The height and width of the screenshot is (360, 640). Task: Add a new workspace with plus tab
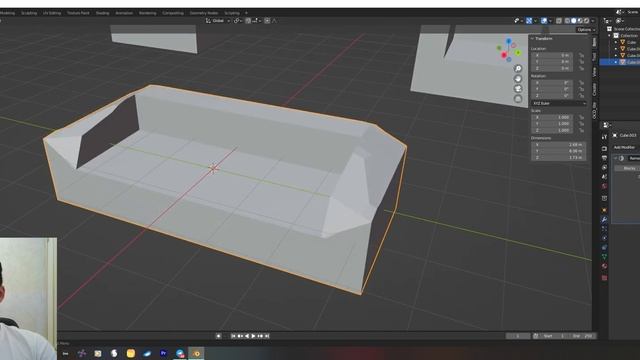246,13
